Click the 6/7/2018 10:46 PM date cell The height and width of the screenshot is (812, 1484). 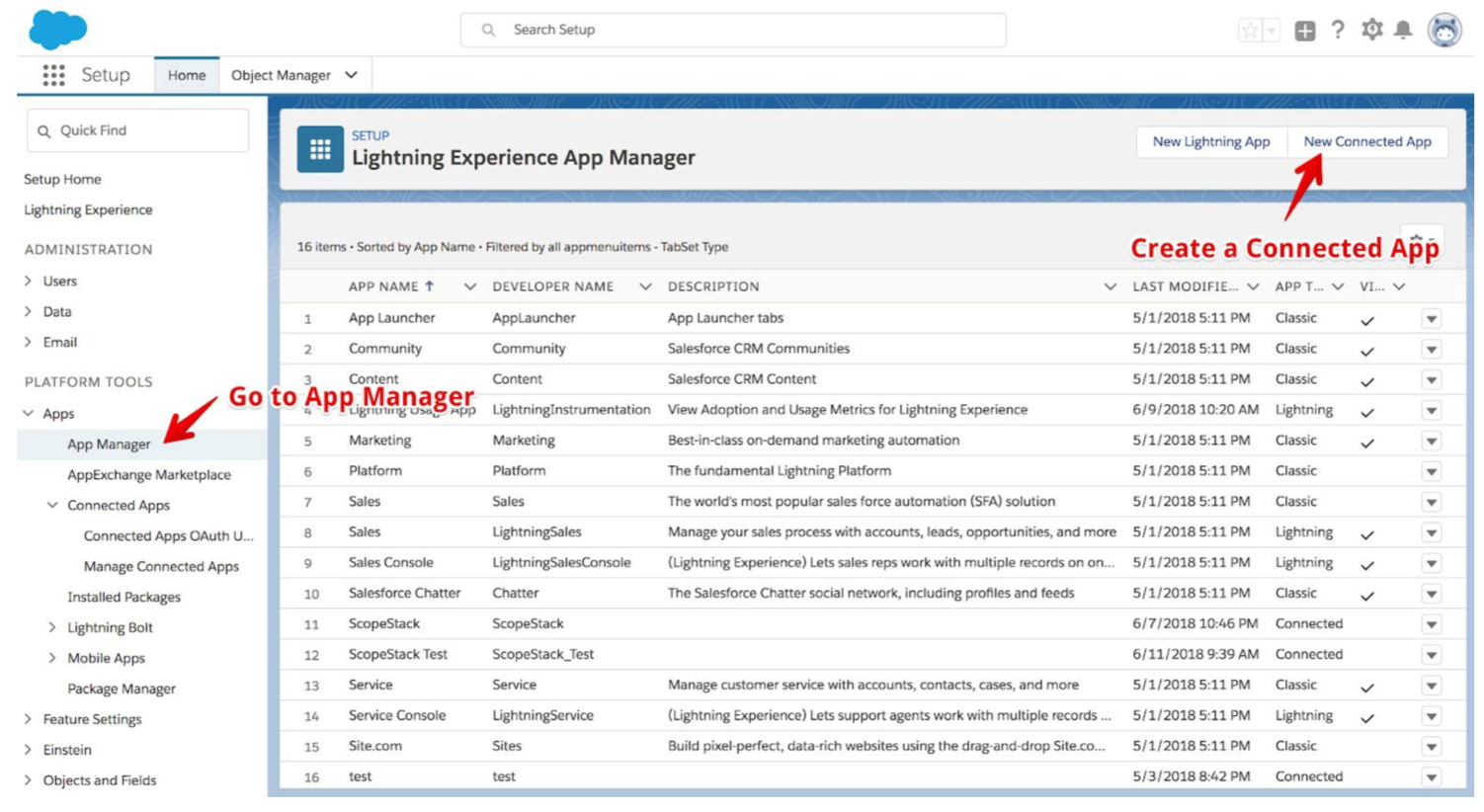(x=1195, y=623)
